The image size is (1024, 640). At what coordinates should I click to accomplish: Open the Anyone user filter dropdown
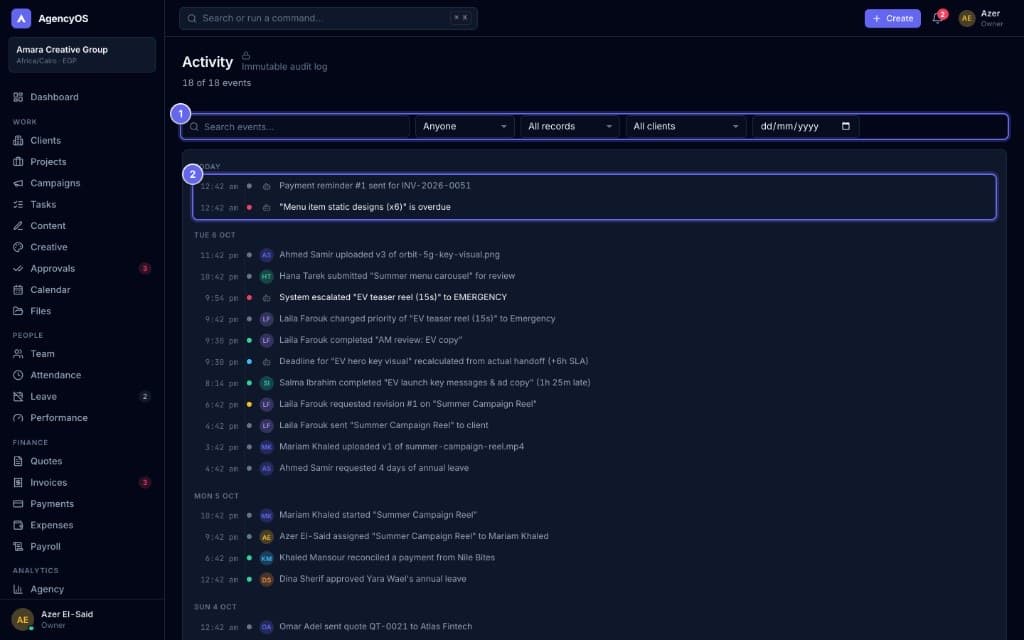point(464,126)
